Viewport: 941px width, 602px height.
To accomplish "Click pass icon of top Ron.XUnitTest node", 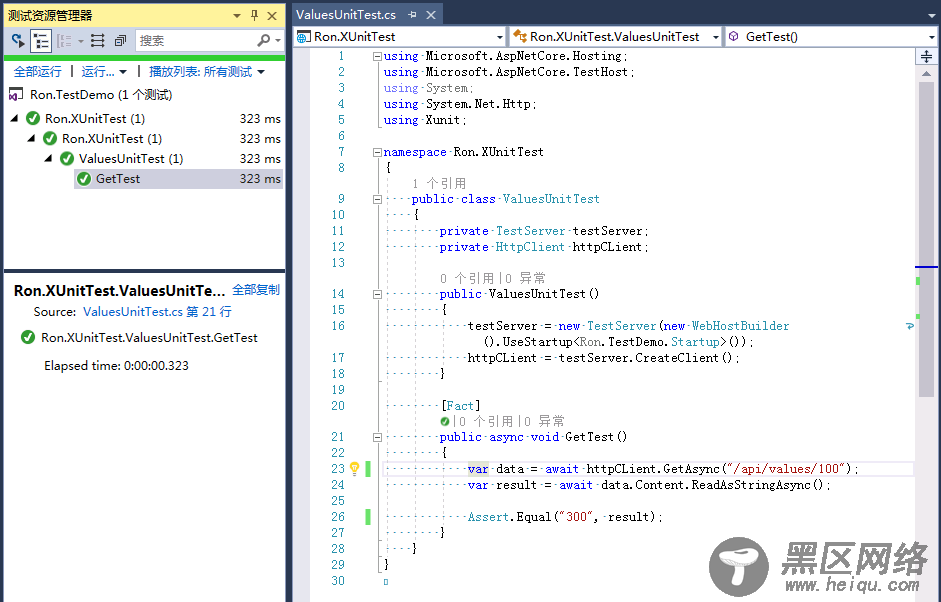I will tap(33, 118).
